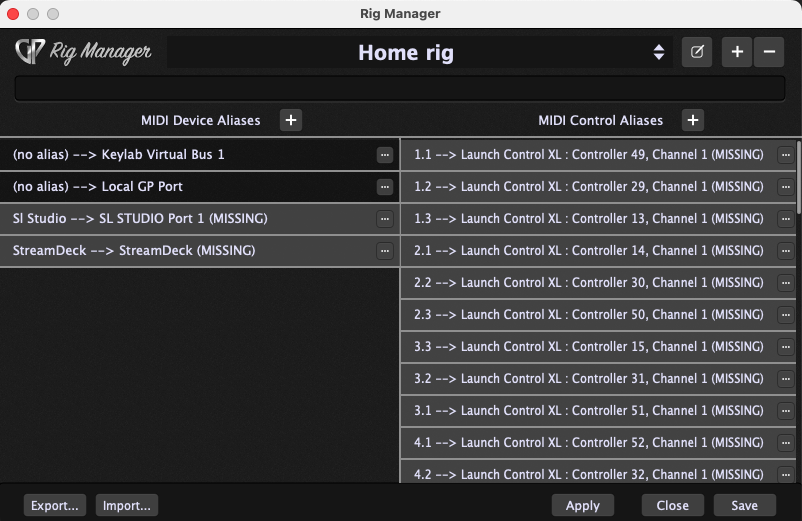Open options for control alias 3.2

pos(786,379)
